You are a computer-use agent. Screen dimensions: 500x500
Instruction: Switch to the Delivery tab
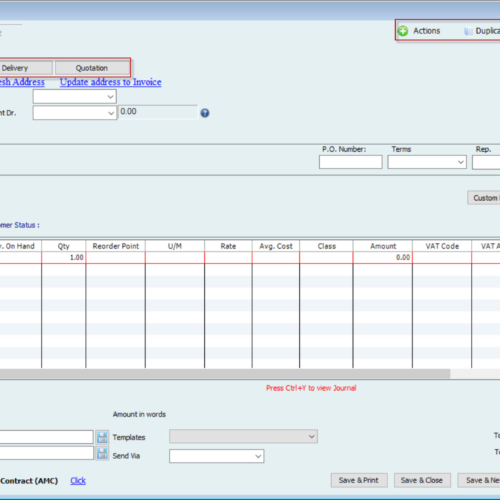click(25, 68)
